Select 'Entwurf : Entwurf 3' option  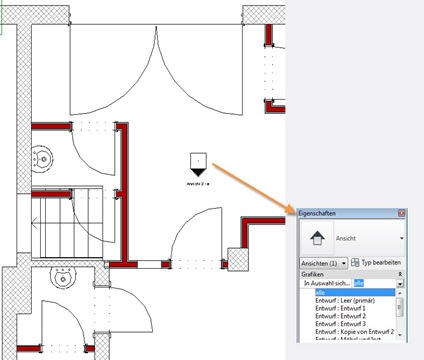[x=340, y=324]
